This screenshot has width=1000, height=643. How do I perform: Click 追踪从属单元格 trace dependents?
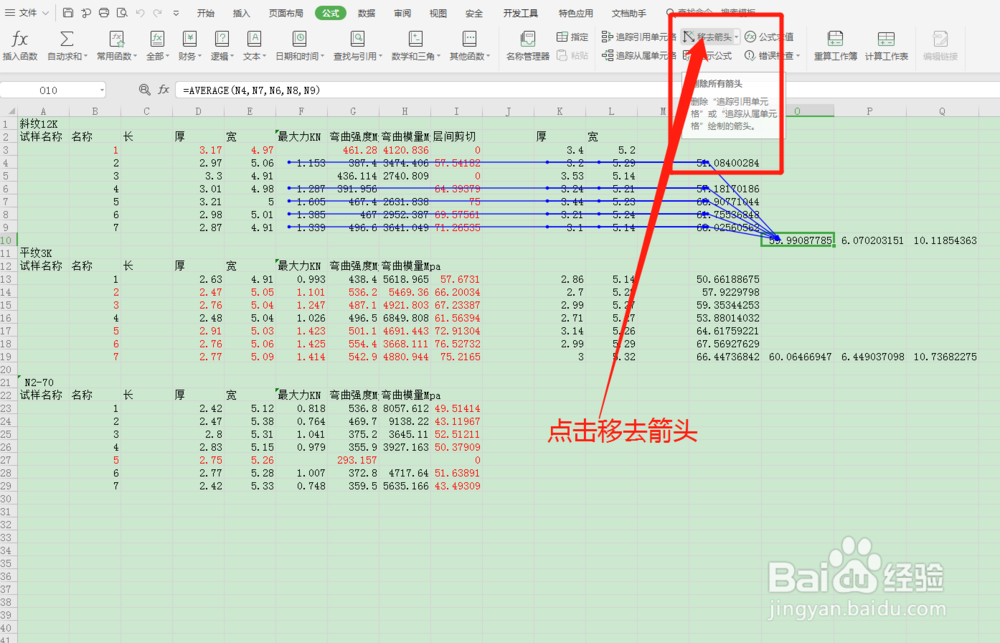click(x=639, y=56)
